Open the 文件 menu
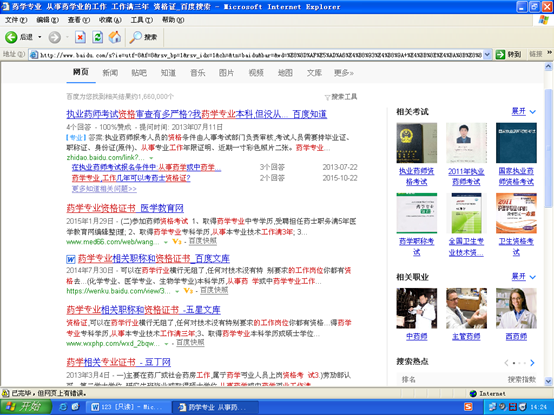The width and height of the screenshot is (554, 415). pos(16,20)
